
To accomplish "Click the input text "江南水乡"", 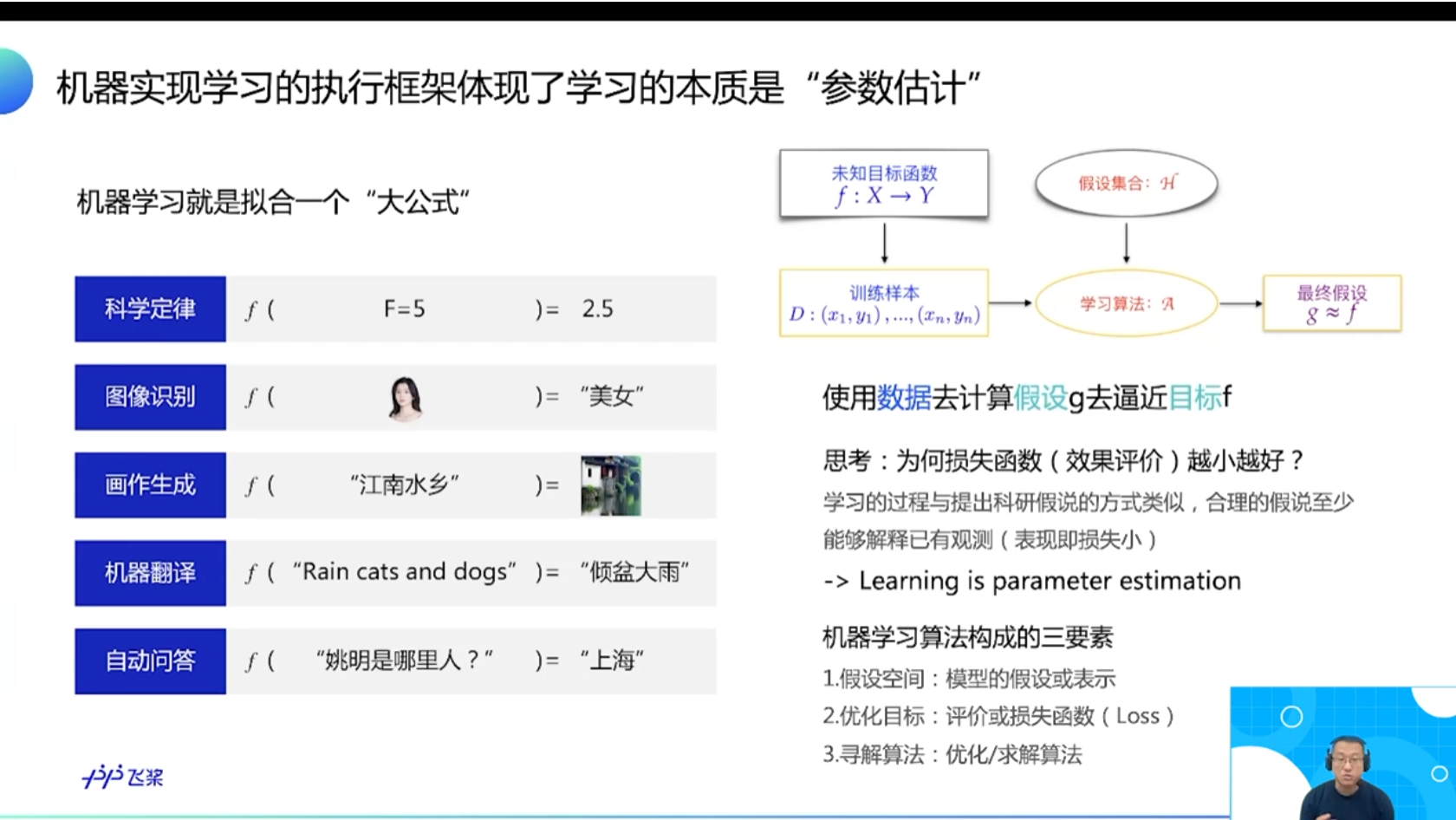I will pyautogui.click(x=404, y=485).
